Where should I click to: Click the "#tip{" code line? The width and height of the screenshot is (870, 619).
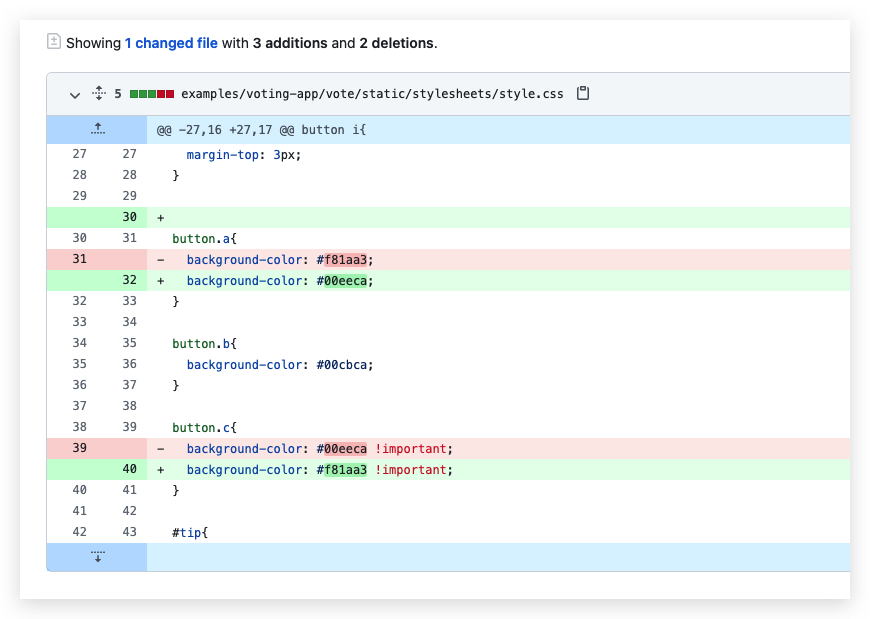click(x=189, y=533)
